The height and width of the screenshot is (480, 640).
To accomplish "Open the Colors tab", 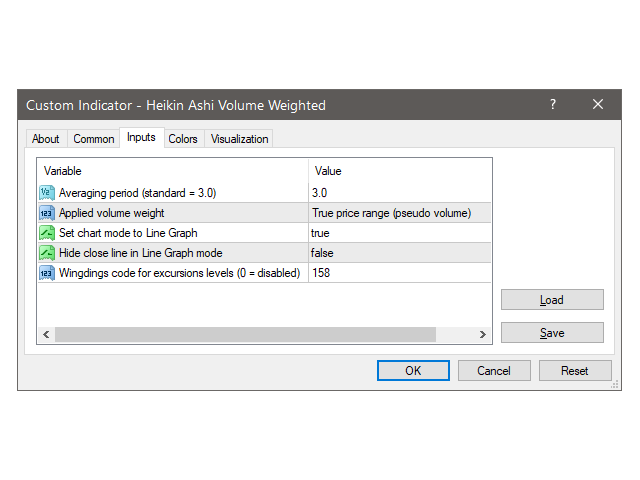I will click(x=183, y=139).
